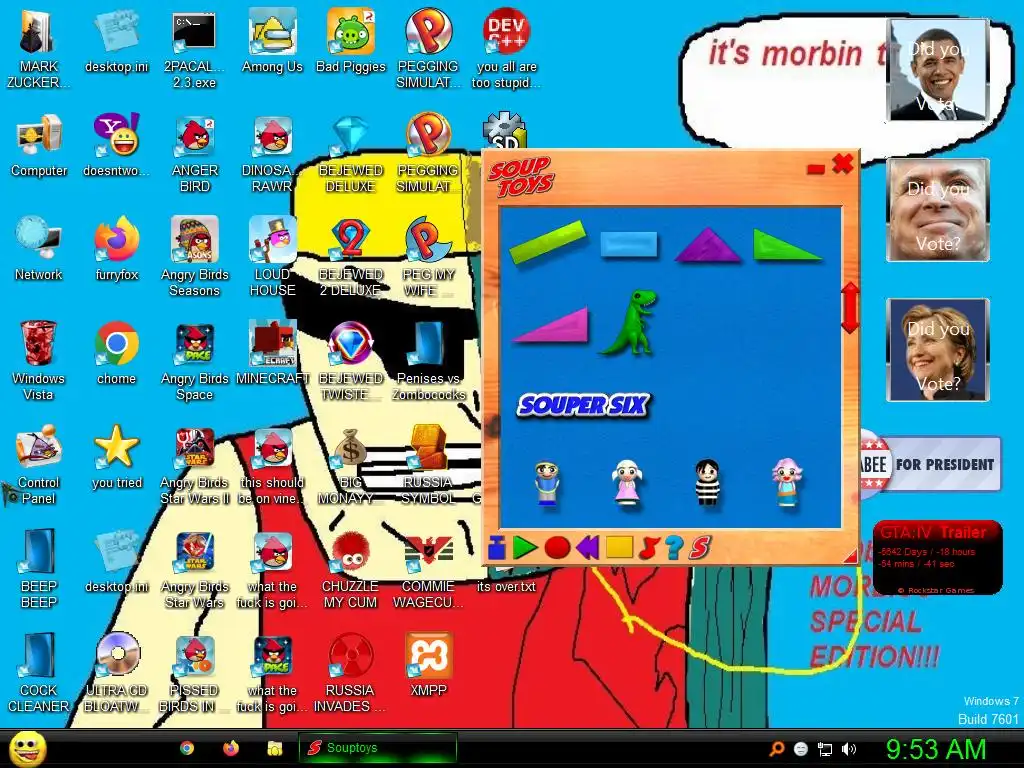Launch Firefox from the taskbar
The height and width of the screenshot is (768, 1024).
point(231,748)
